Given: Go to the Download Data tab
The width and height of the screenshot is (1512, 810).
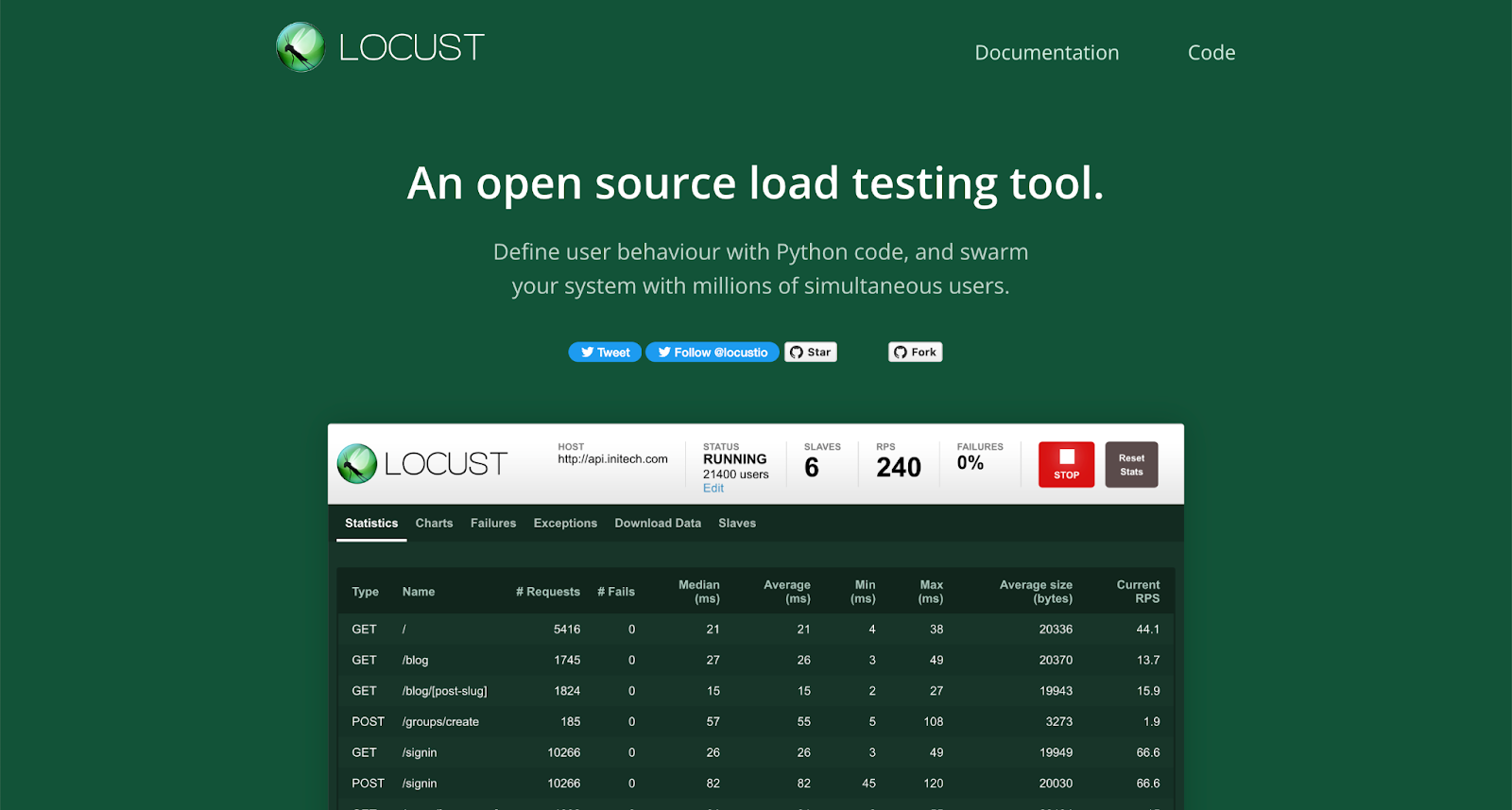Looking at the screenshot, I should (x=658, y=523).
